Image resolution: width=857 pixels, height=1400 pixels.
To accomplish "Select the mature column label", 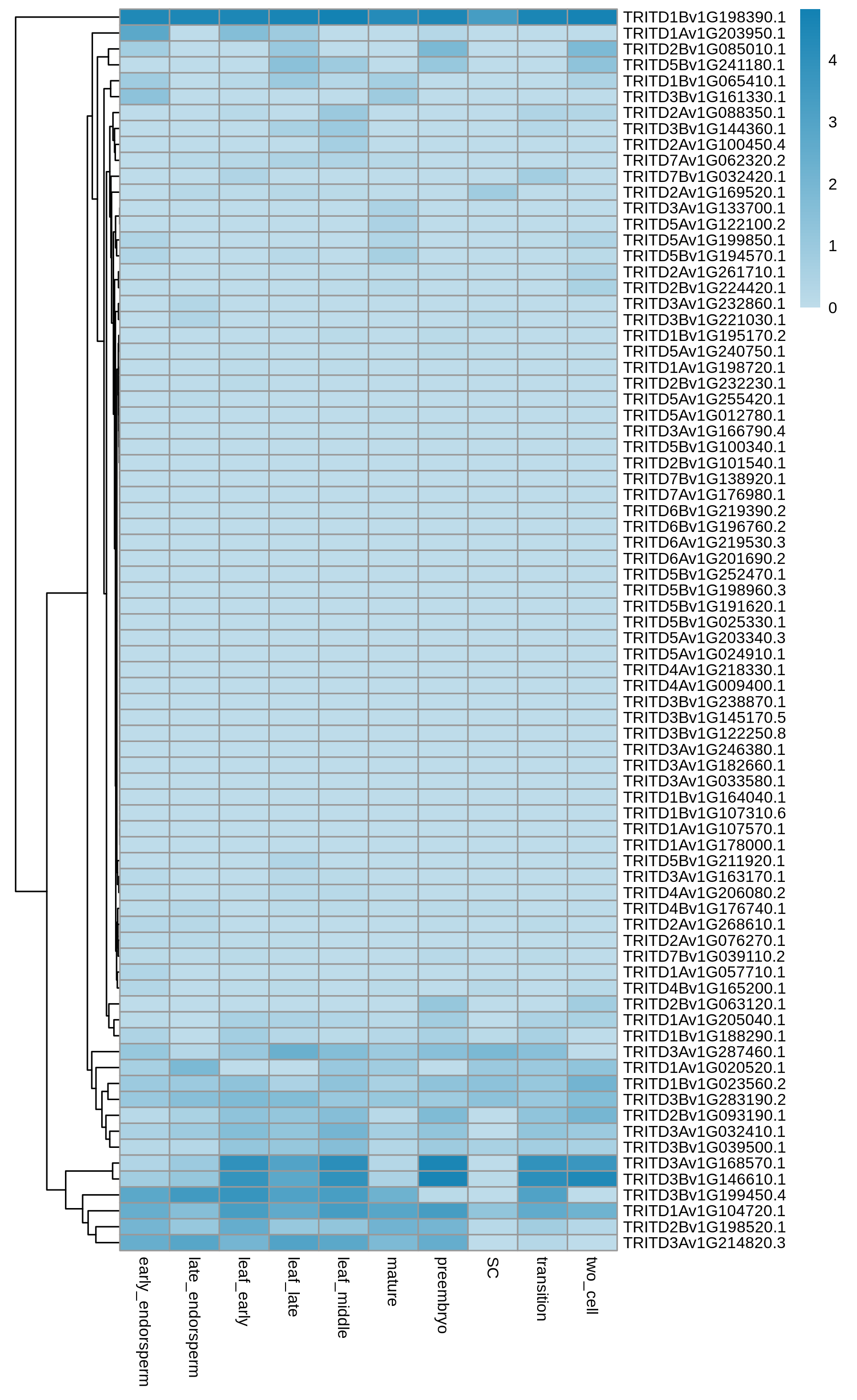I will (392, 1281).
